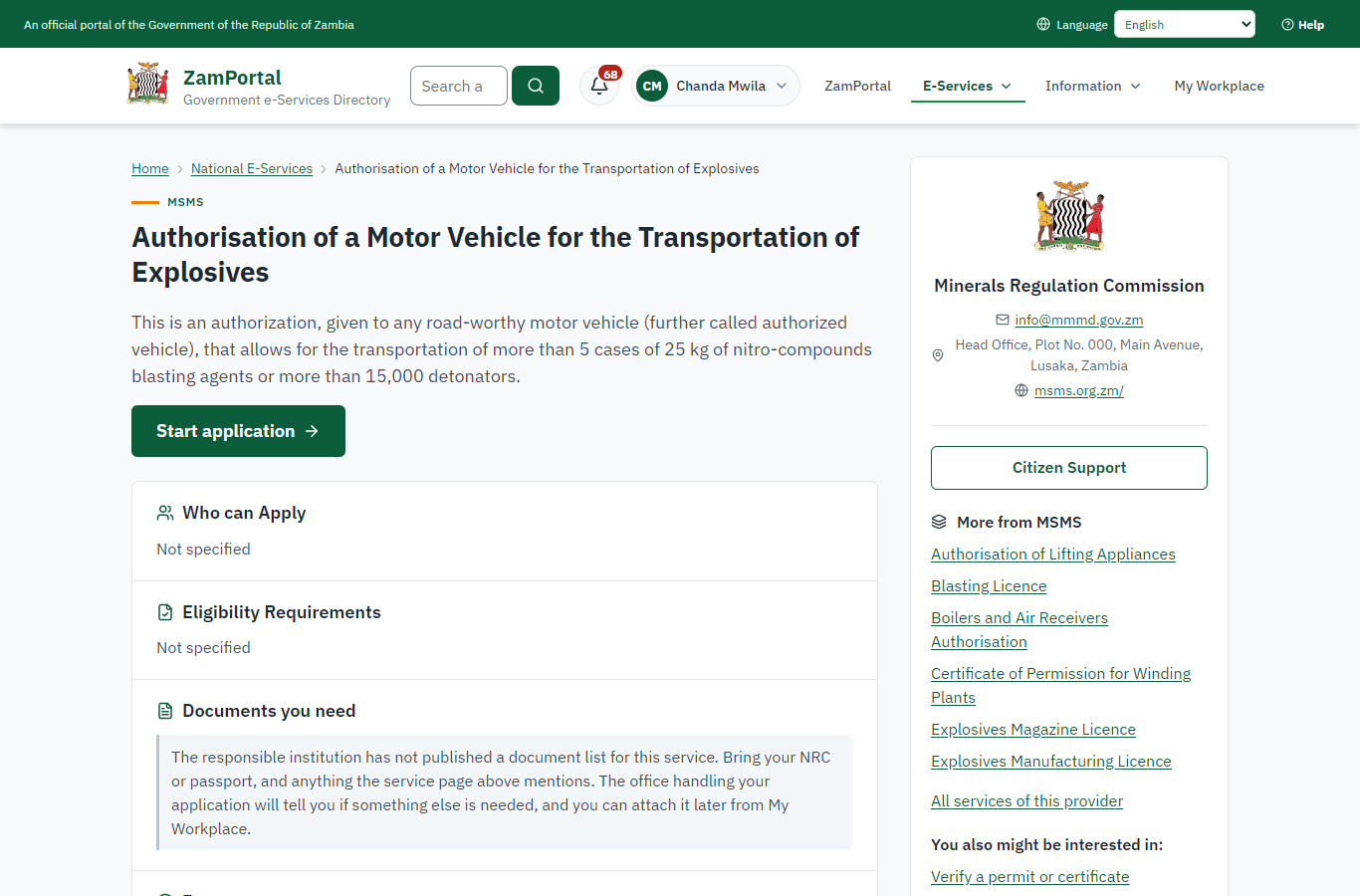Open Certificate of Permission for Winding Plants
Image resolution: width=1360 pixels, height=896 pixels.
pos(1060,686)
